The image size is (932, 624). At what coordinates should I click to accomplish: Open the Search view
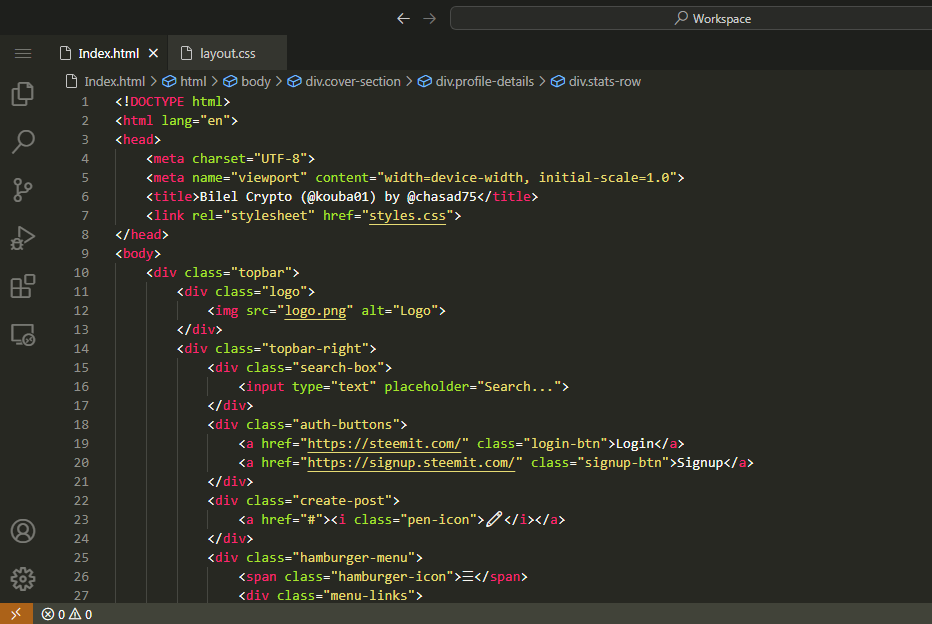pos(23,142)
